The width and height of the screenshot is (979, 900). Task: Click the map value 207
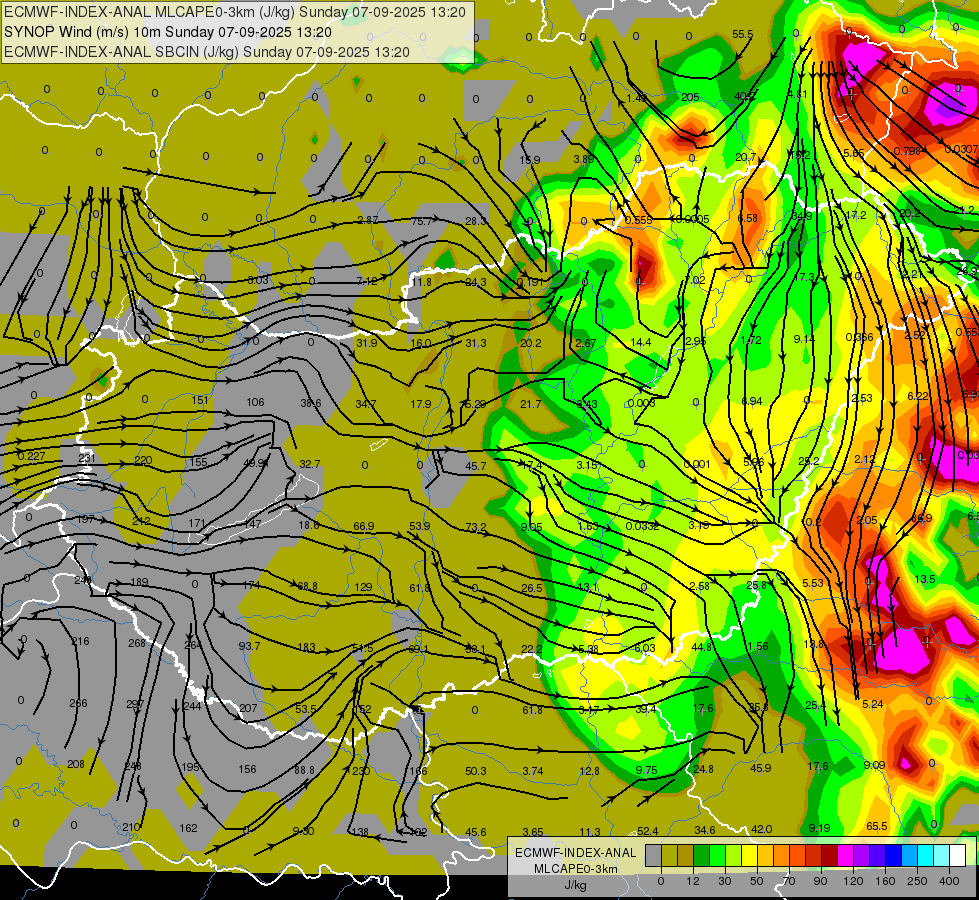[x=248, y=708]
